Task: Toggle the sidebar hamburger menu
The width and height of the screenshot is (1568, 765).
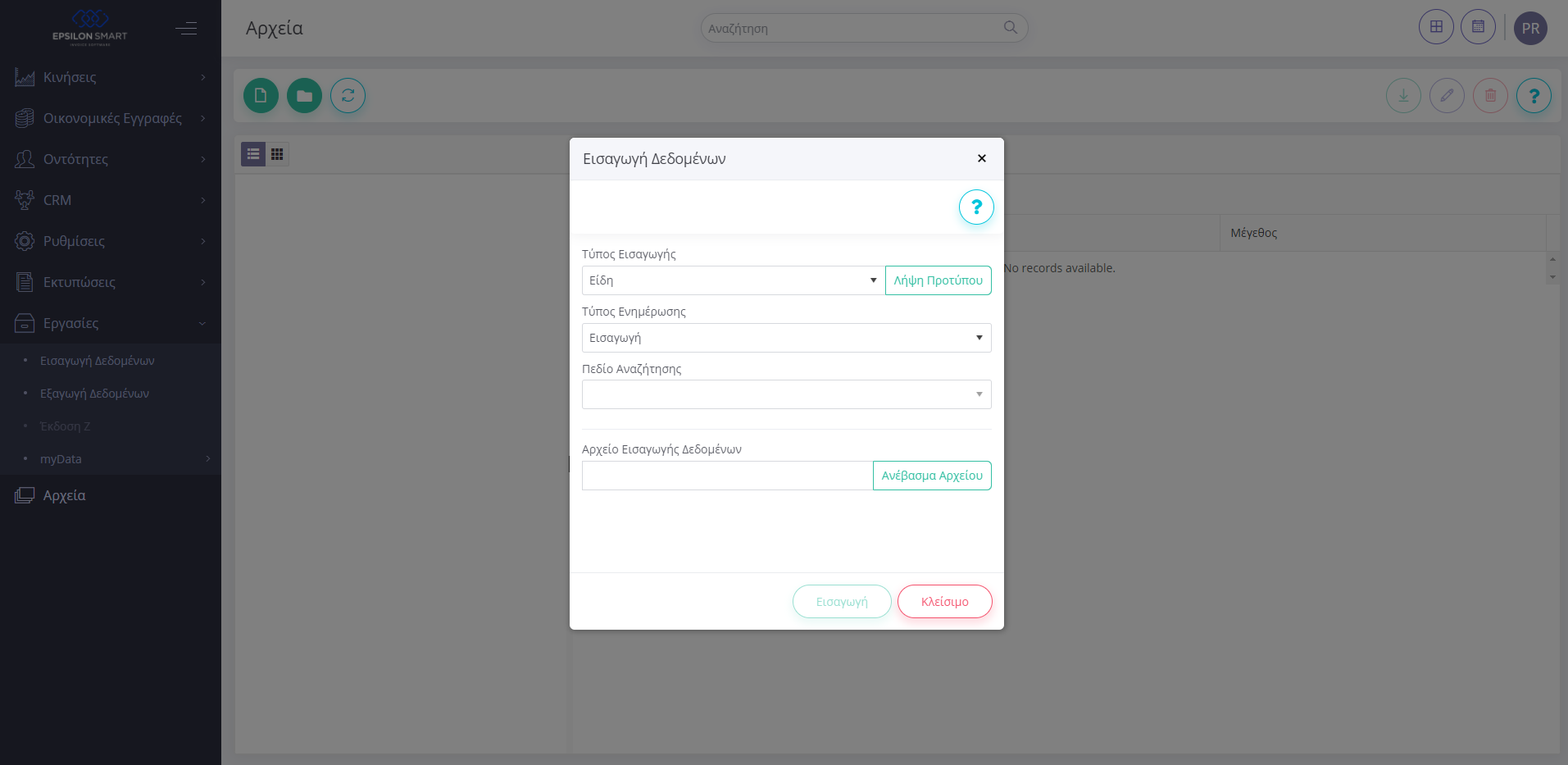Action: [186, 29]
